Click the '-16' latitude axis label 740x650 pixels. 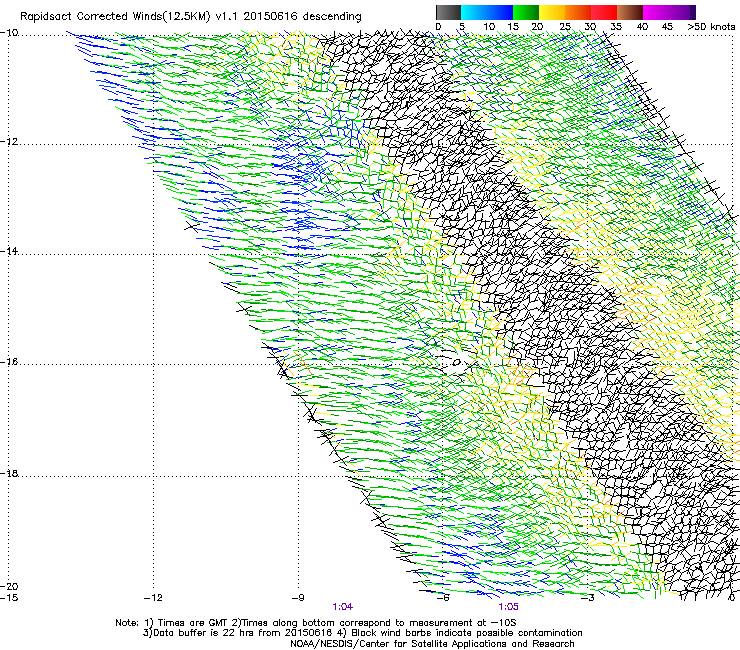click(9, 362)
